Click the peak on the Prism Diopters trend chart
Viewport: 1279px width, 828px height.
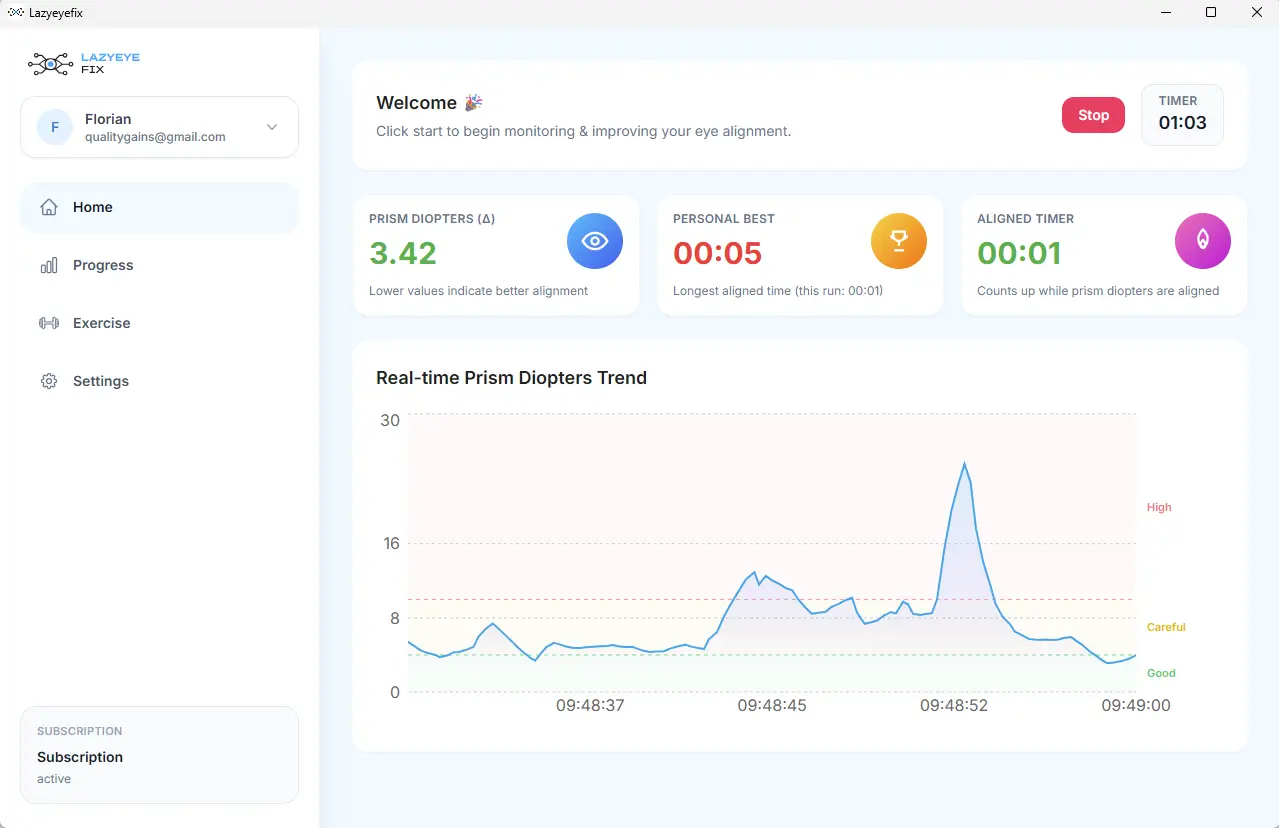(x=964, y=465)
